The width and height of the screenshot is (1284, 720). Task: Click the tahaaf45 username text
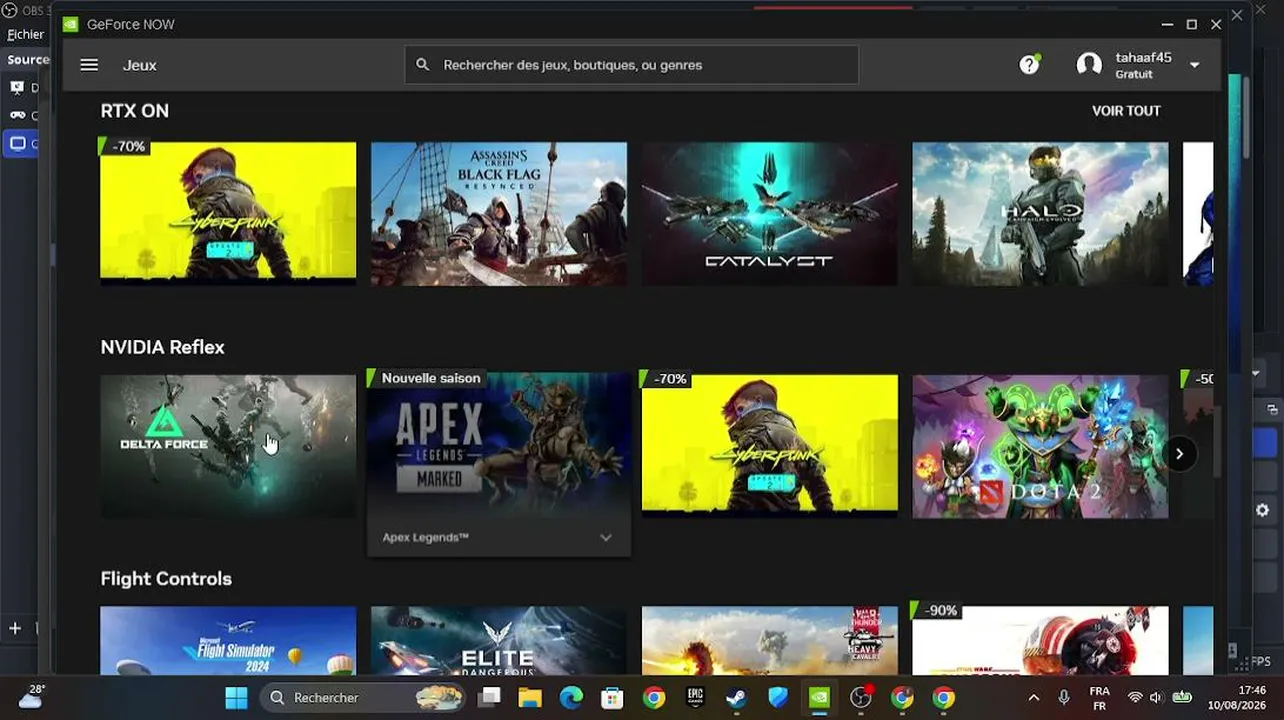point(1144,58)
